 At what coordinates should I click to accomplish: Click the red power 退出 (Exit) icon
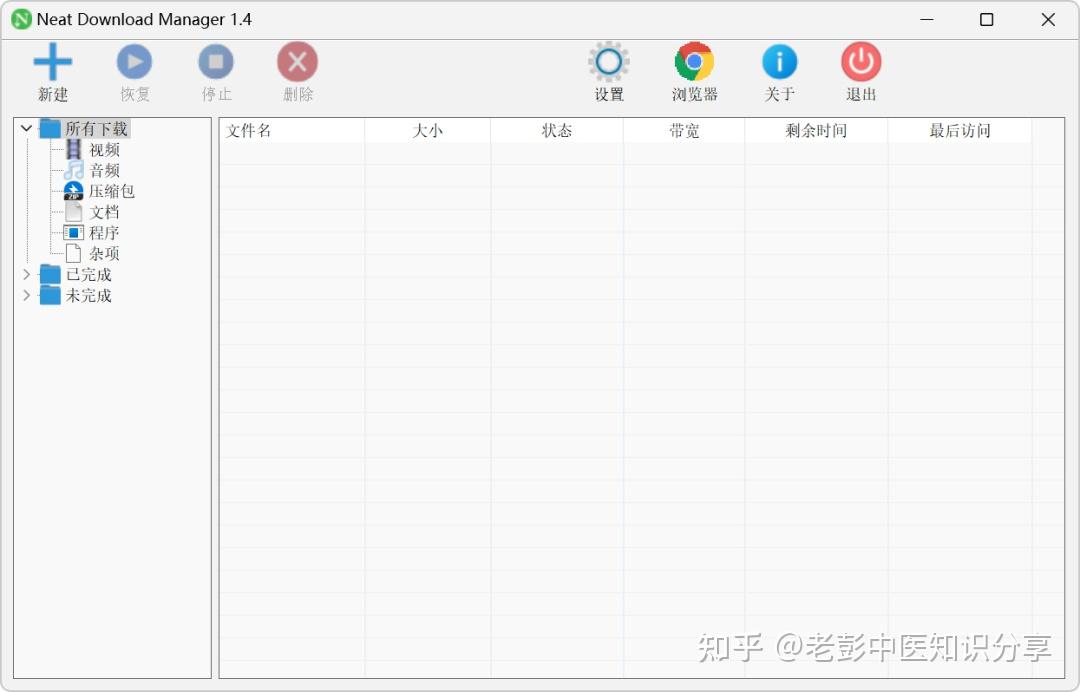pyautogui.click(x=861, y=62)
